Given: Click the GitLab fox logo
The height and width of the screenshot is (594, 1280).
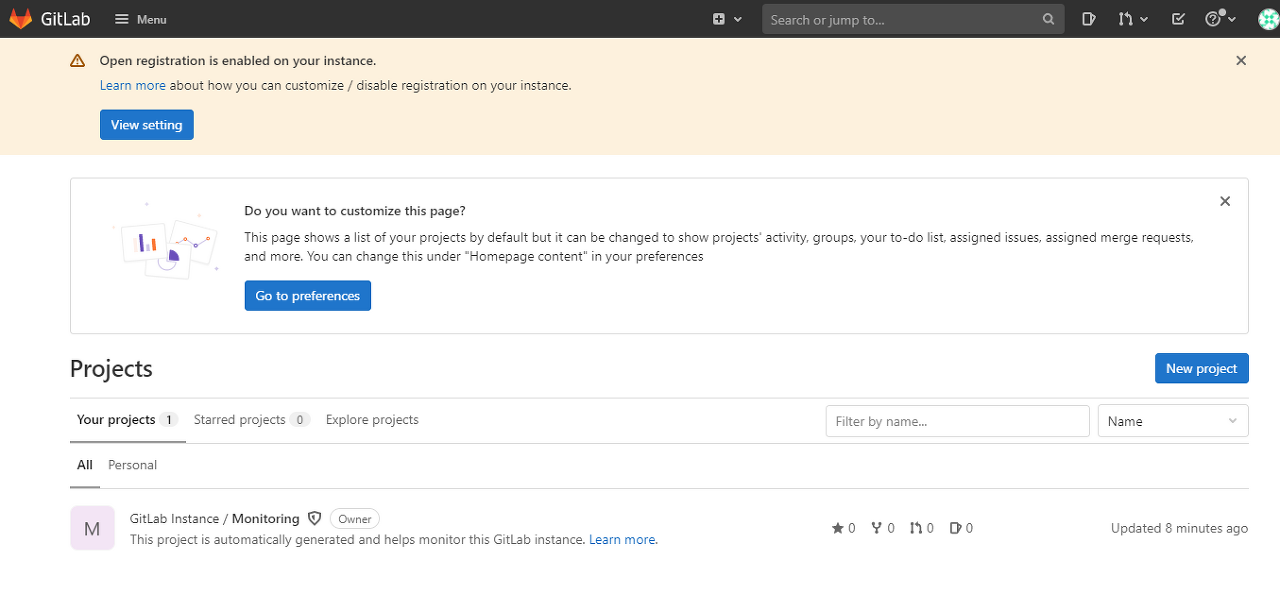Looking at the screenshot, I should coord(20,19).
